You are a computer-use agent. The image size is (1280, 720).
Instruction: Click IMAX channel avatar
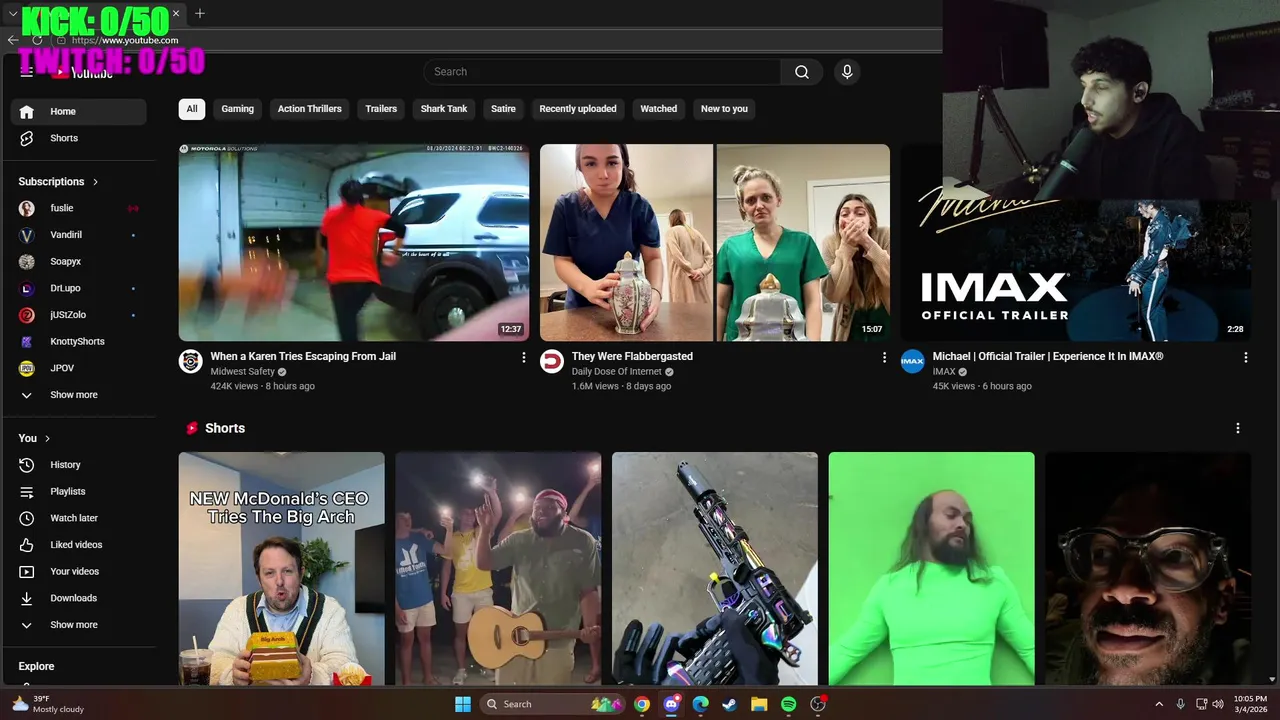pos(913,361)
